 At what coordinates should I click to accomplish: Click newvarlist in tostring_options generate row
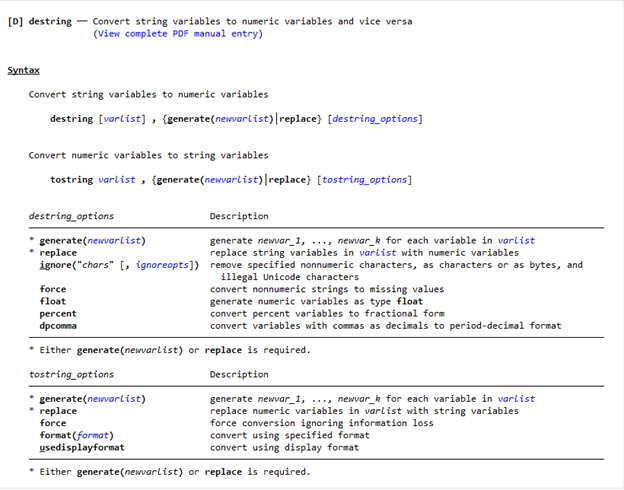pyautogui.click(x=114, y=399)
